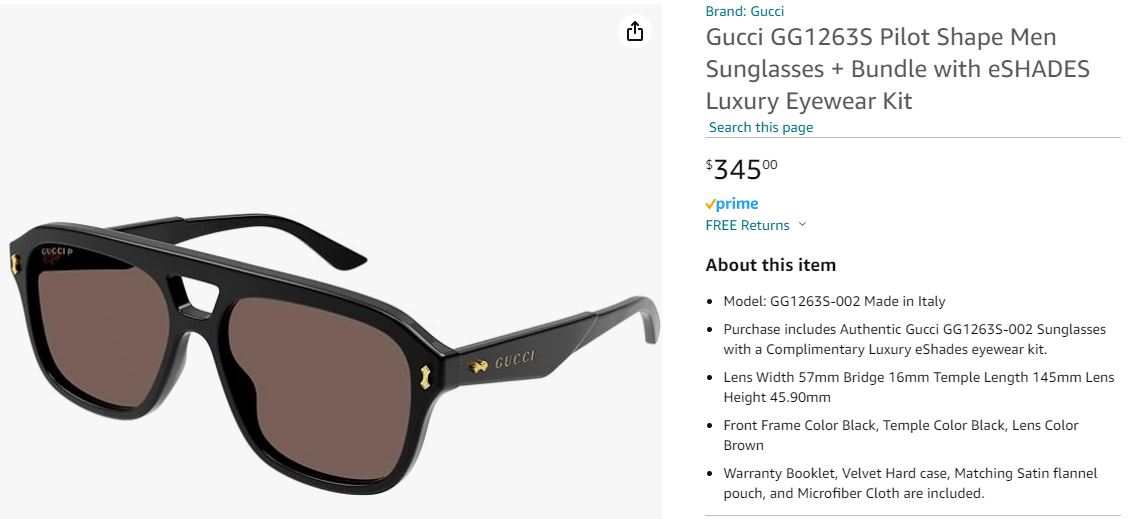The image size is (1143, 519).
Task: Click the gold stud on the frame front
Action: (x=425, y=377)
